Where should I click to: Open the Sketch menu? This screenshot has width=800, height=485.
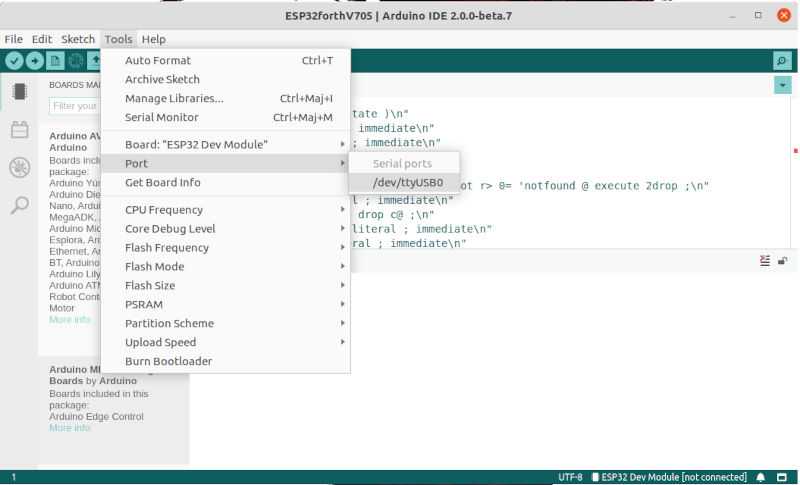point(78,39)
